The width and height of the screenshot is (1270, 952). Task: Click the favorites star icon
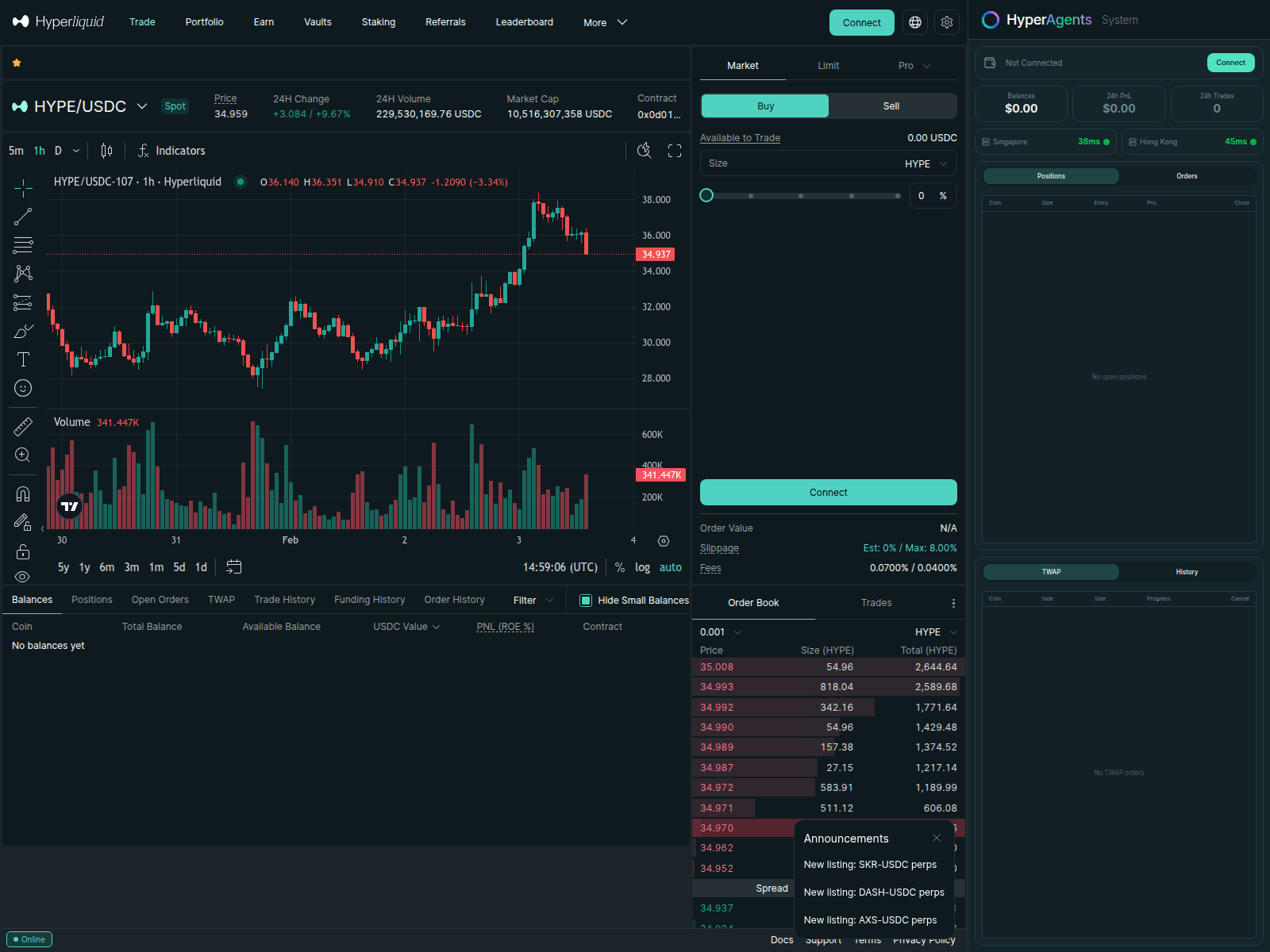[x=17, y=63]
